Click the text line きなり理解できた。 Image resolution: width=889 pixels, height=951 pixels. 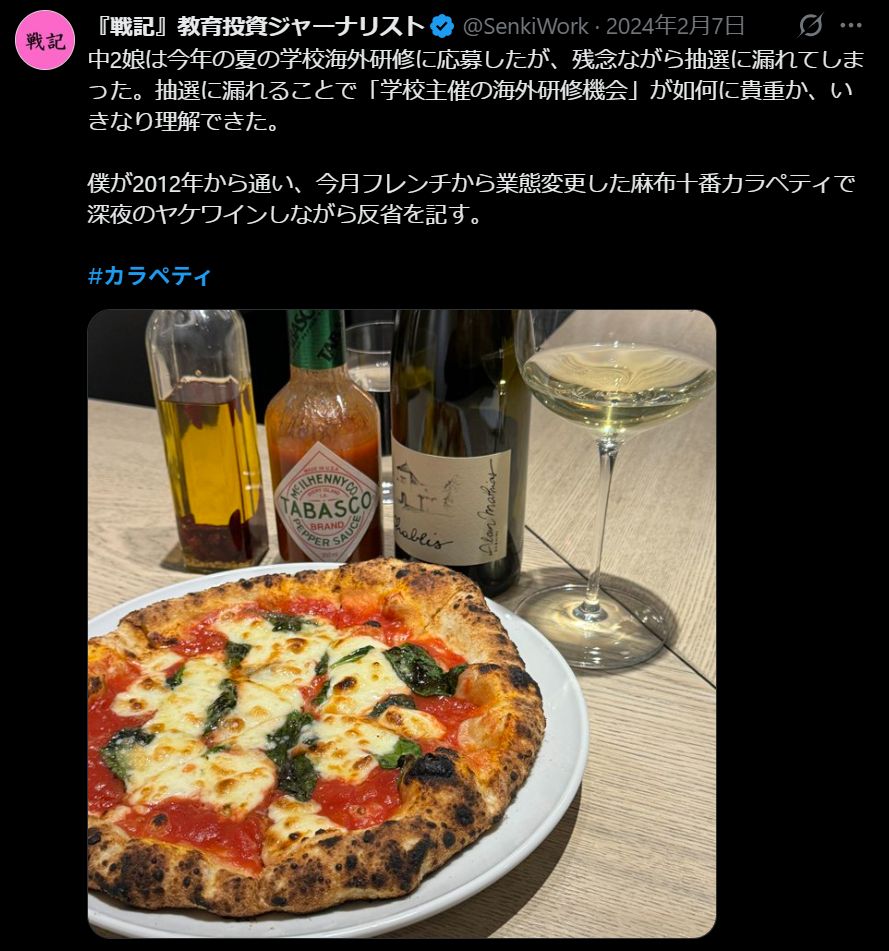(x=184, y=121)
